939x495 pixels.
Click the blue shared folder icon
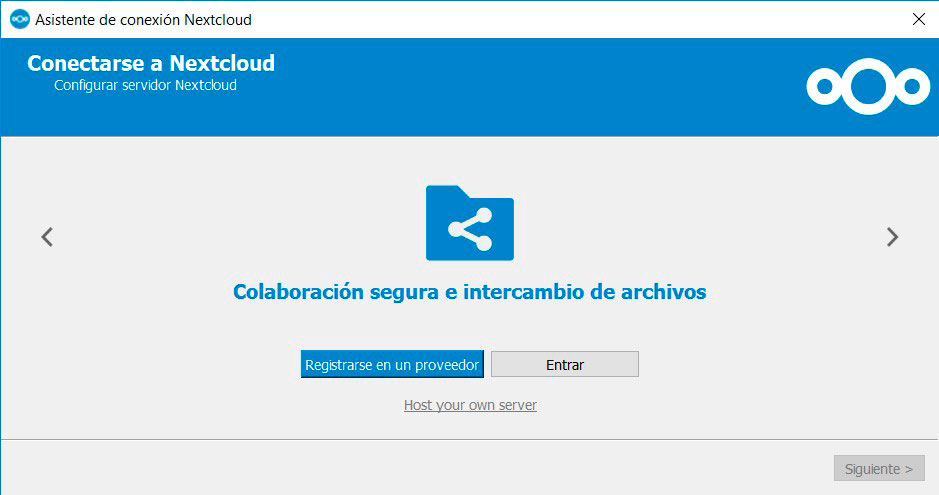[470, 223]
